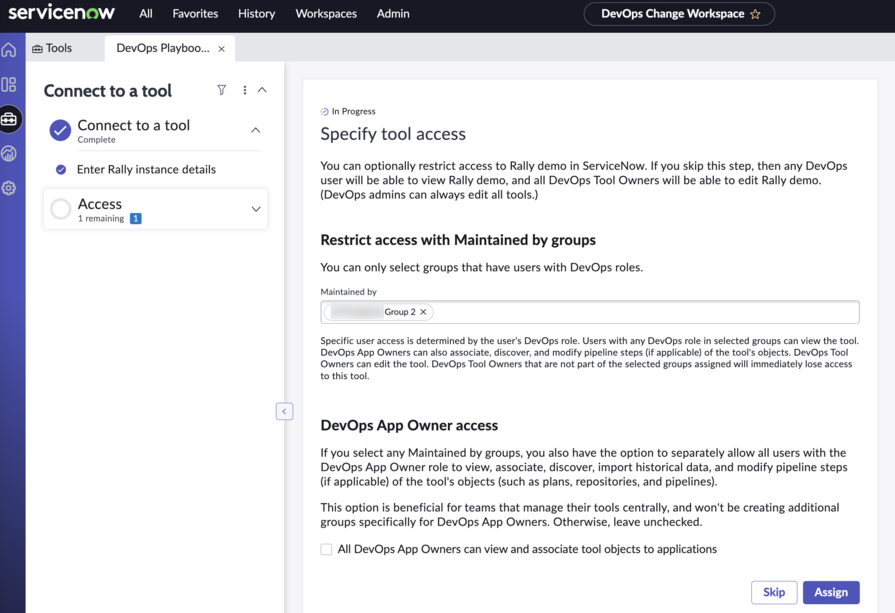Click the Access empty status circle
Screen dimensions: 895x613
click(61, 209)
